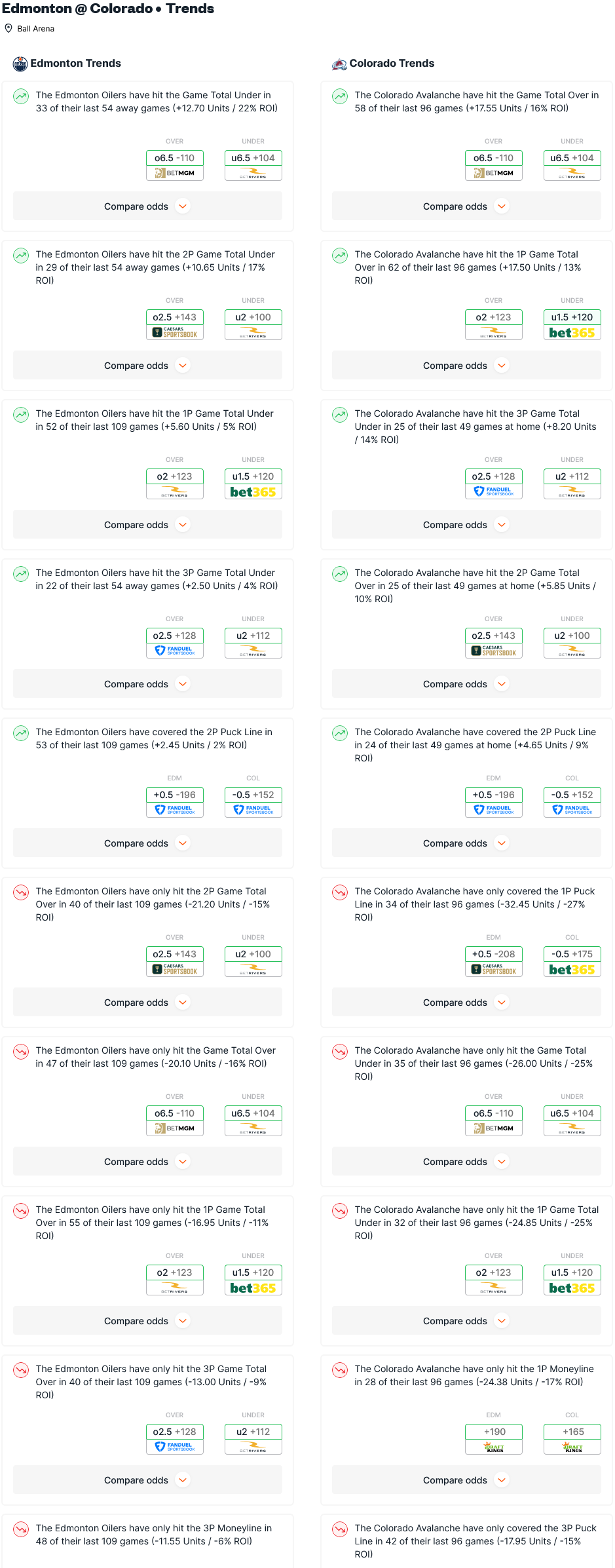Click the bet365 logo under Oilers 1P Game Total Under u1.5 +120
This screenshot has height=1568, width=615.
253,492
